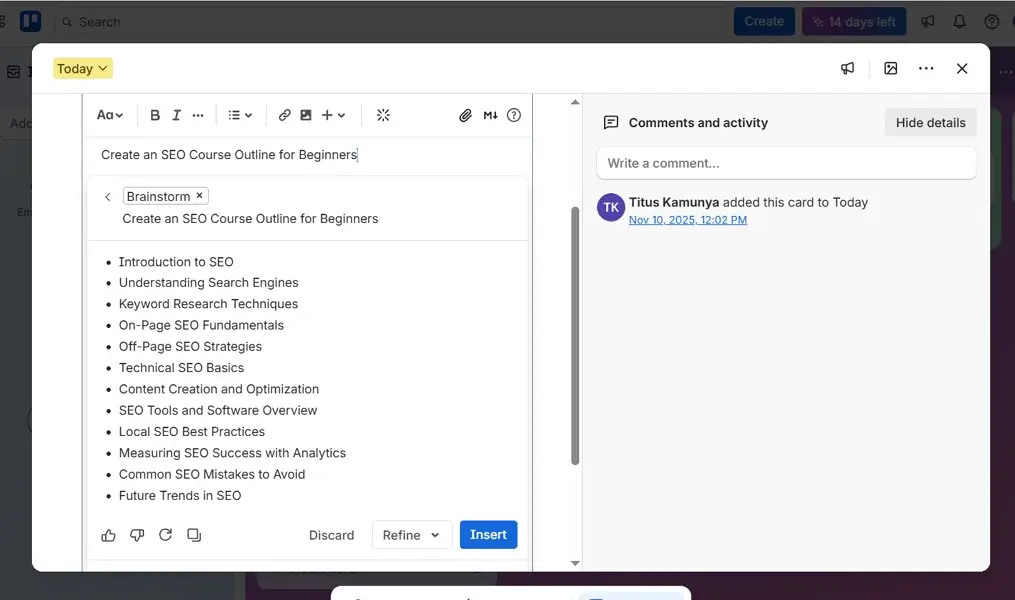The image size is (1015, 600).
Task: Open the Refine options dropdown
Action: 410,534
